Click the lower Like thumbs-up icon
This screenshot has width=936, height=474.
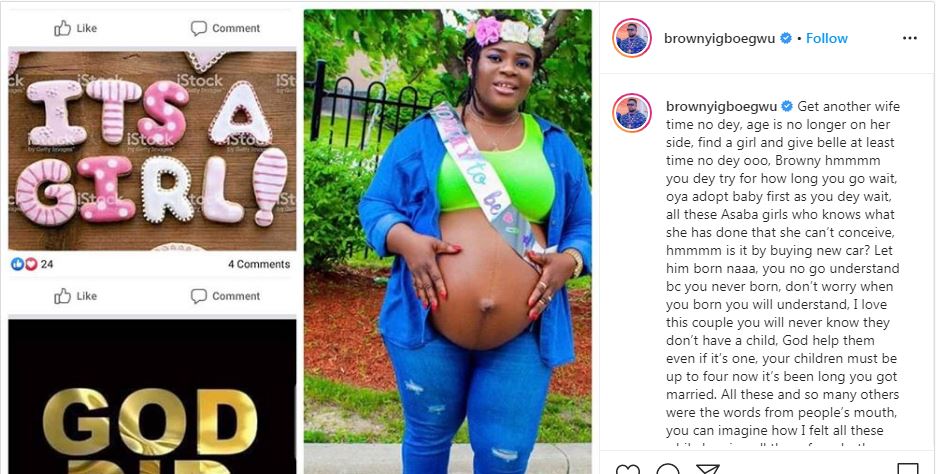point(63,296)
